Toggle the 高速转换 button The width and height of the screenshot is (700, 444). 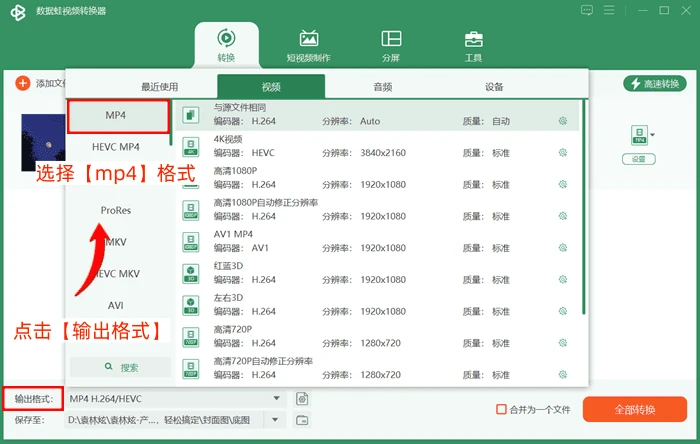[x=654, y=83]
